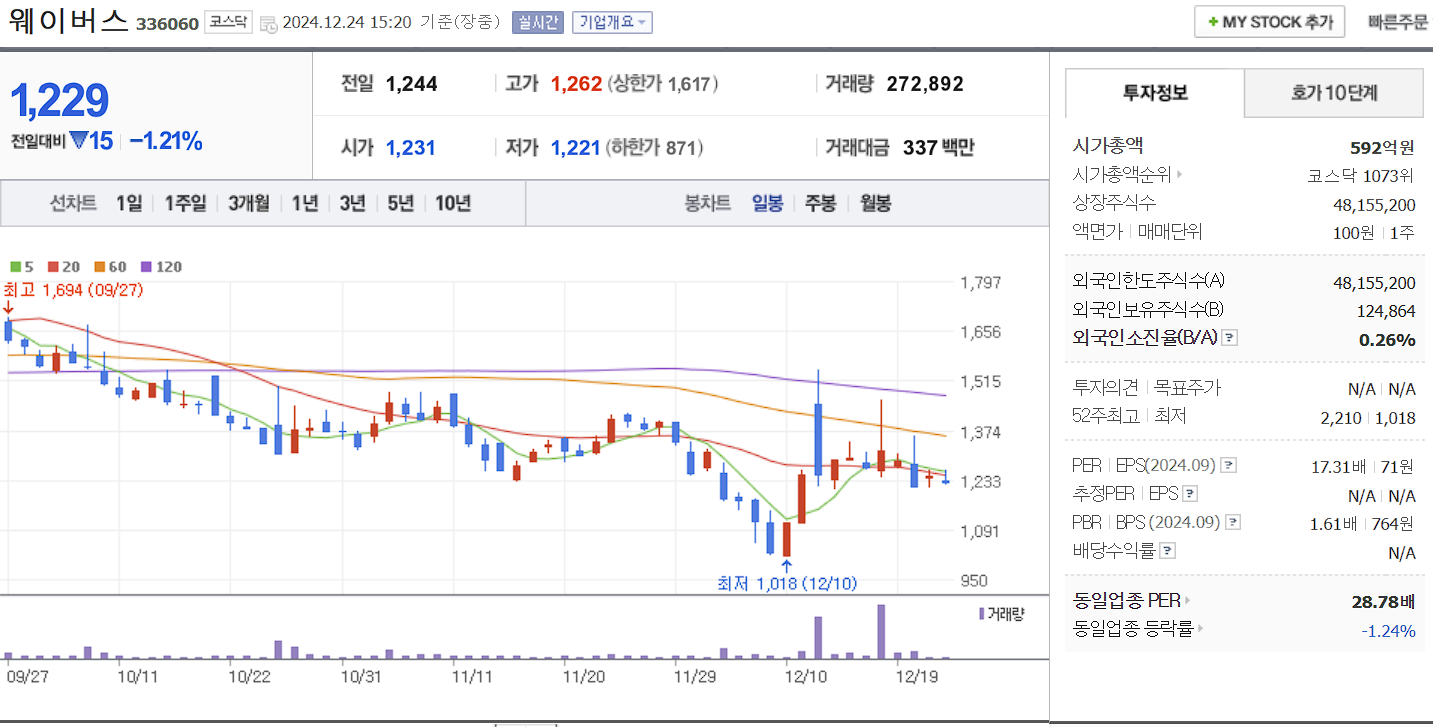Expand the 동일업종 PER arrow
This screenshot has height=727, width=1433.
point(1189,601)
